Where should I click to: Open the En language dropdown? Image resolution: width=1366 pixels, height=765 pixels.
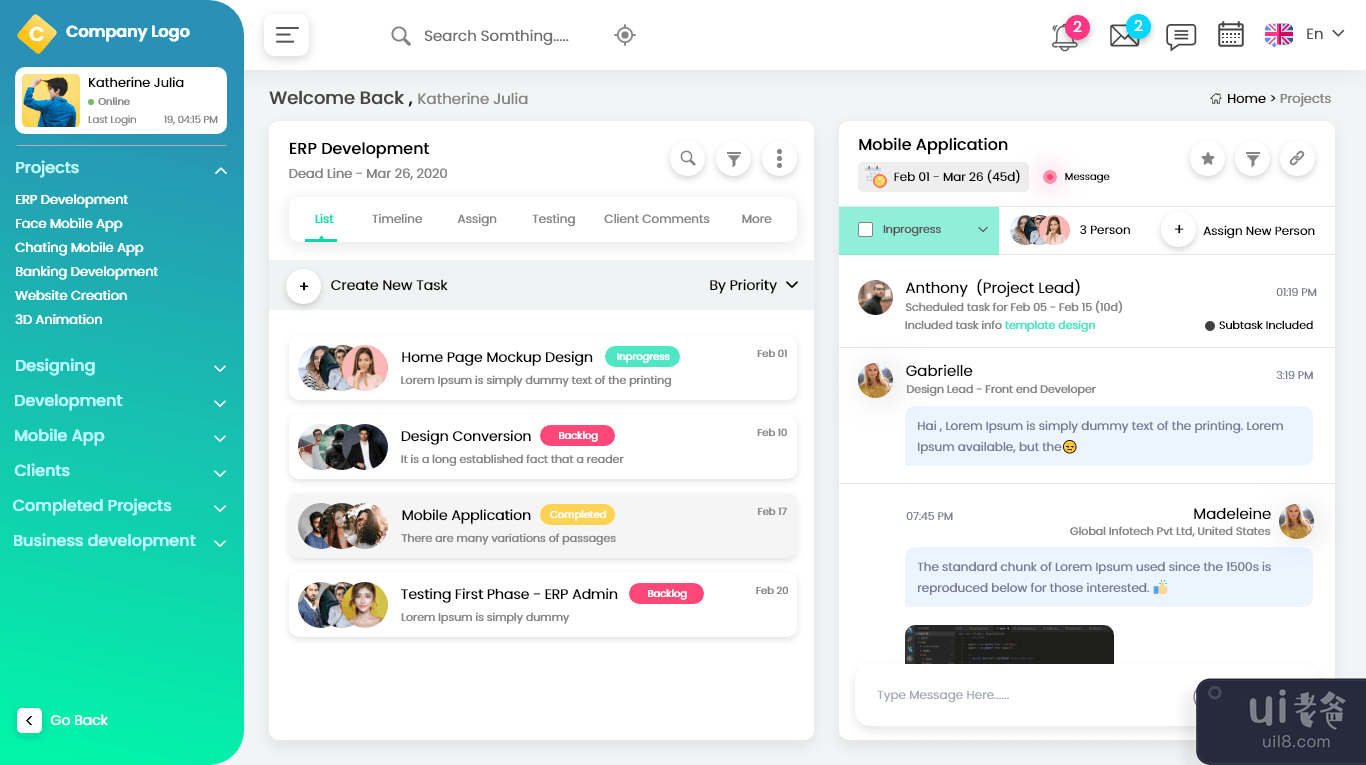(x=1324, y=34)
